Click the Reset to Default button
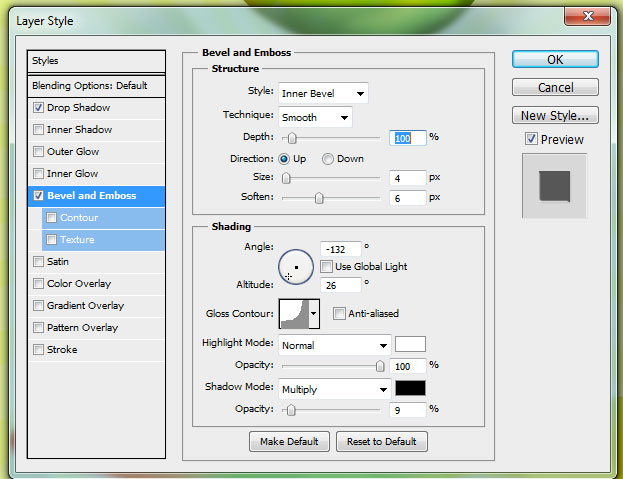The image size is (623, 479). coord(381,441)
